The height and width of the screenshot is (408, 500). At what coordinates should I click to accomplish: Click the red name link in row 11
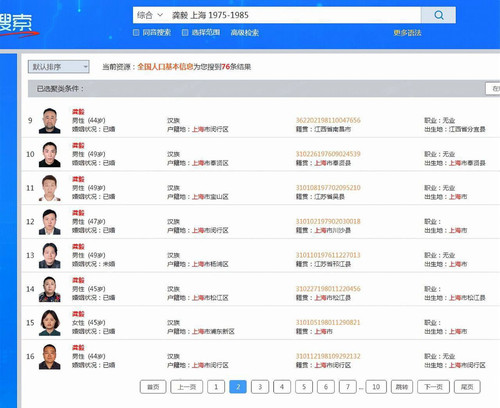tap(78, 179)
